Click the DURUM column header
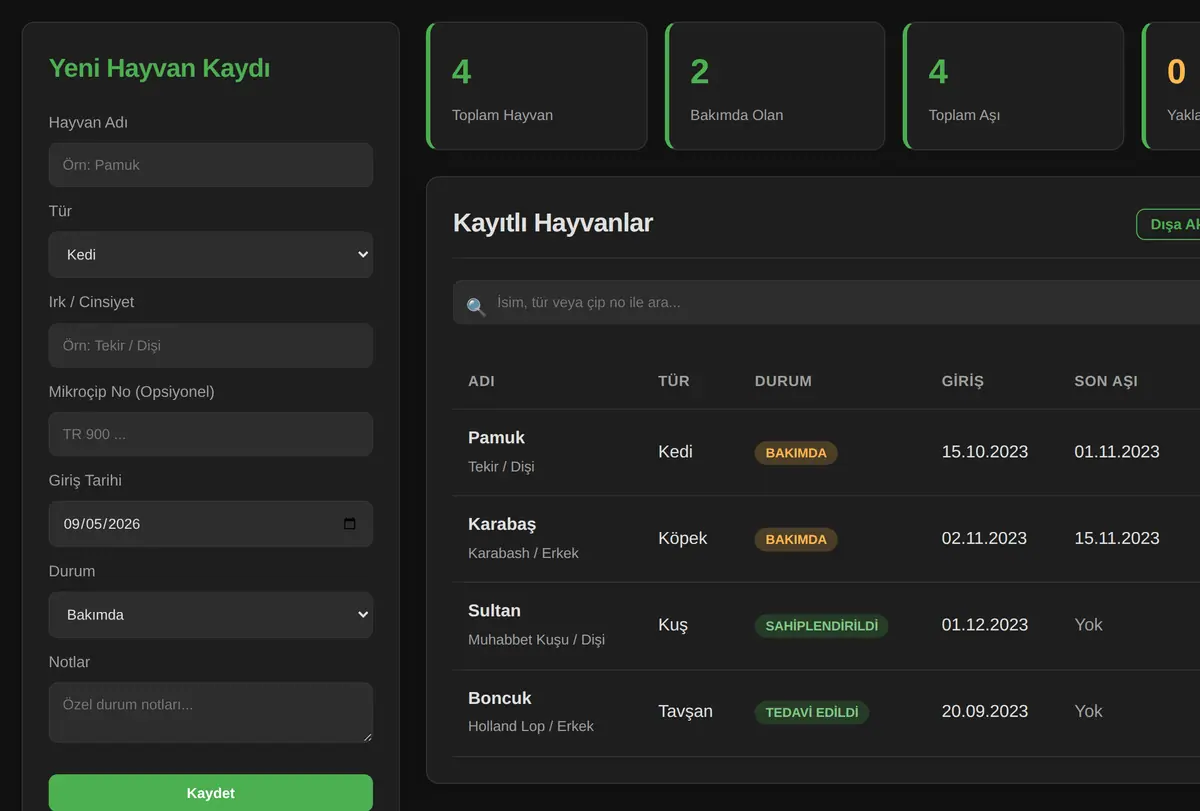 click(783, 381)
